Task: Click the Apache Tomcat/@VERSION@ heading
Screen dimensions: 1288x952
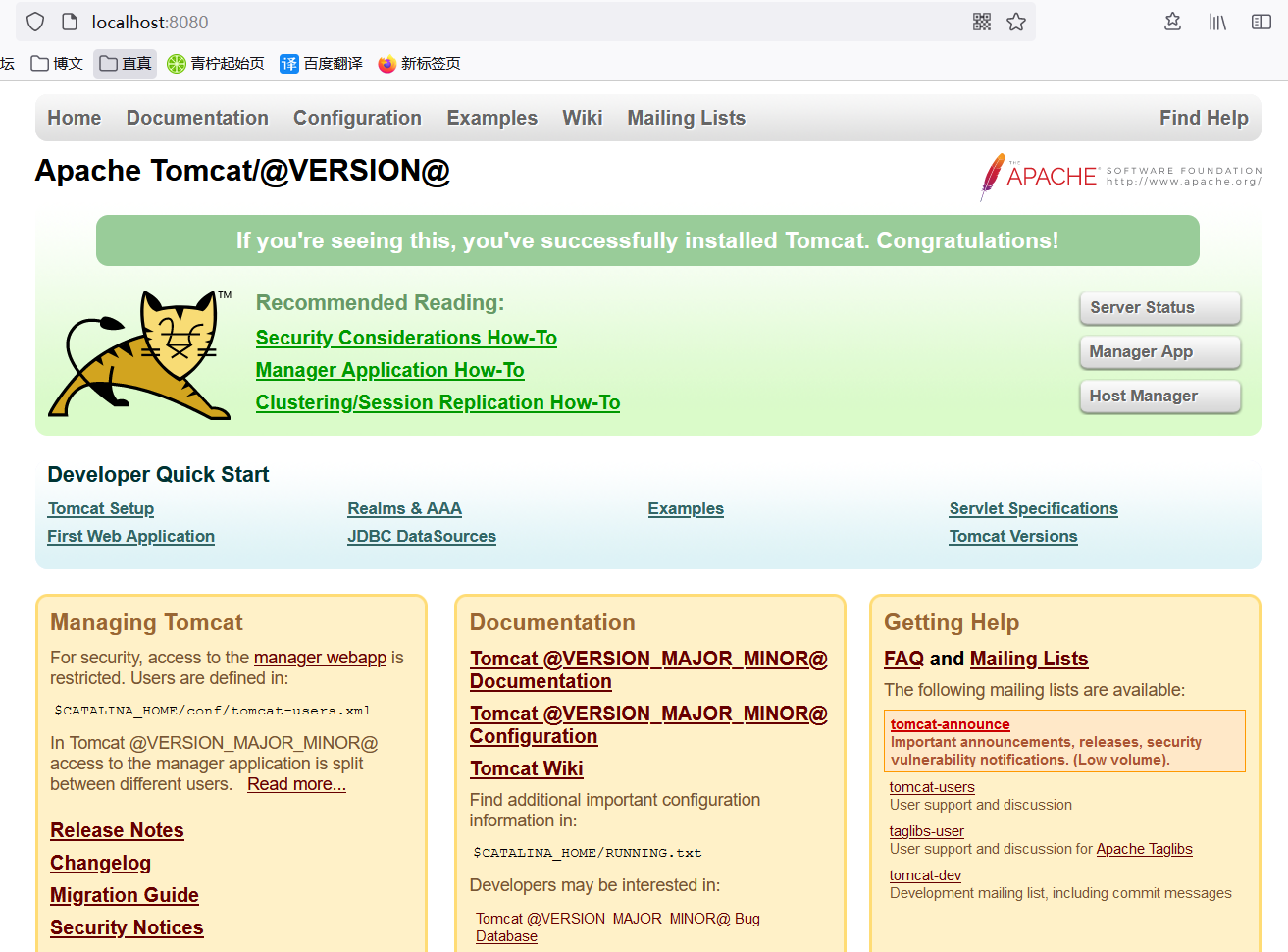Action: pyautogui.click(x=242, y=171)
